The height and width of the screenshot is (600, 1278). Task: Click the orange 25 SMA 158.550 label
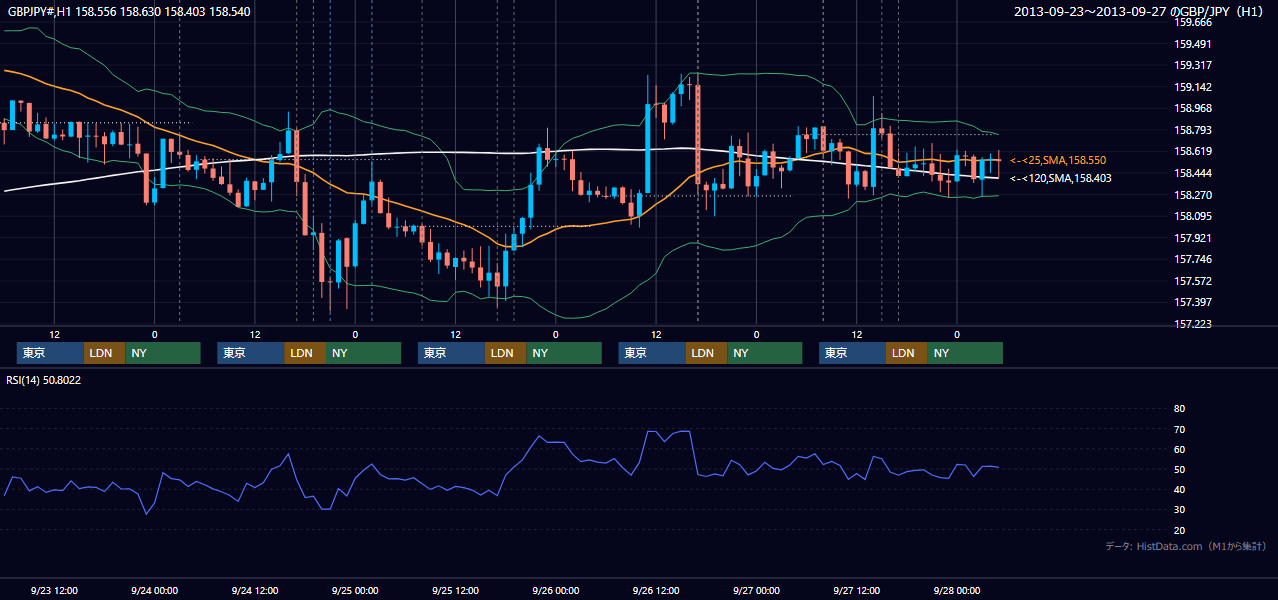point(1058,160)
